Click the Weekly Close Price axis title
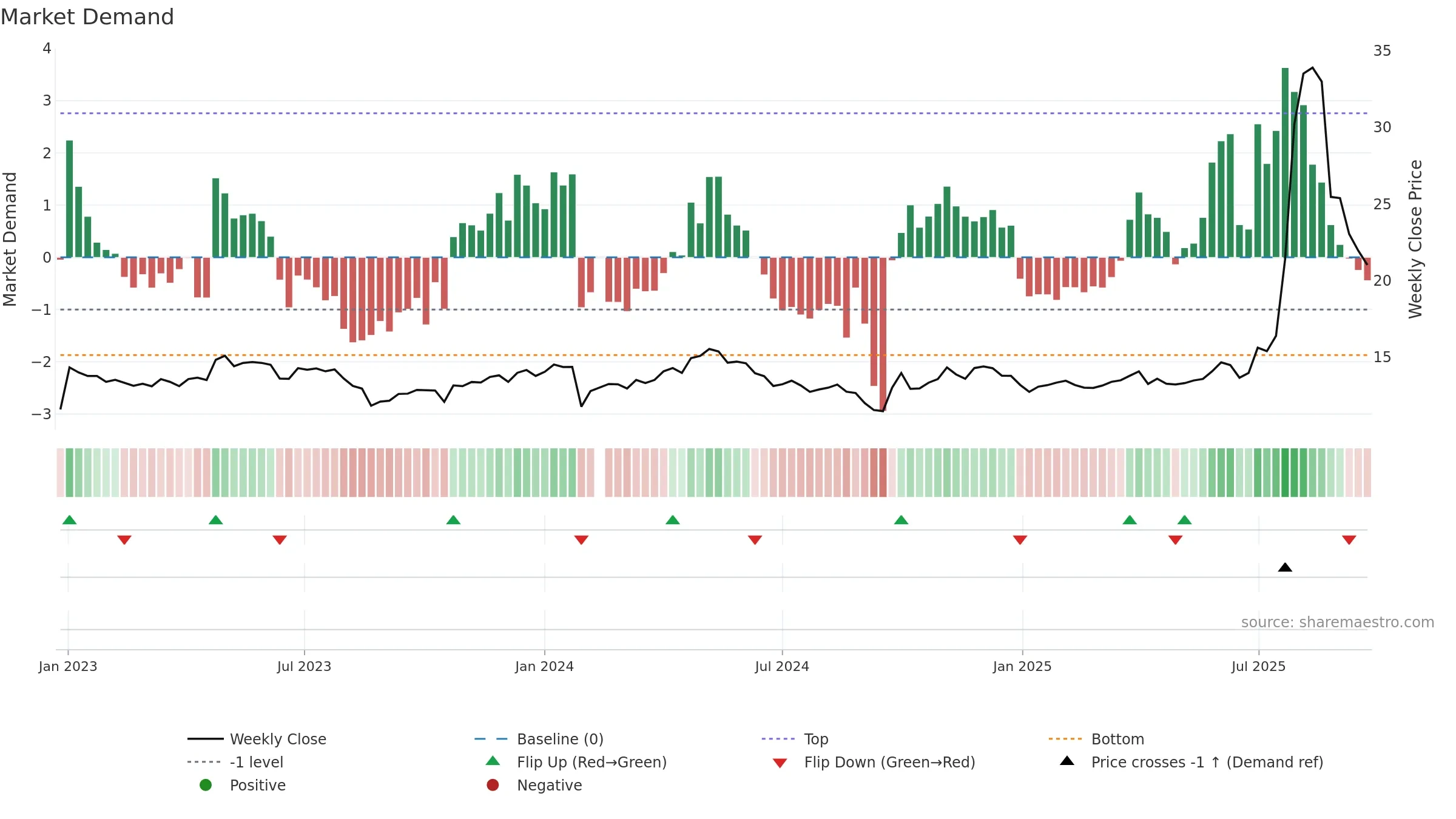Viewport: 1456px width, 819px height. coord(1415,239)
